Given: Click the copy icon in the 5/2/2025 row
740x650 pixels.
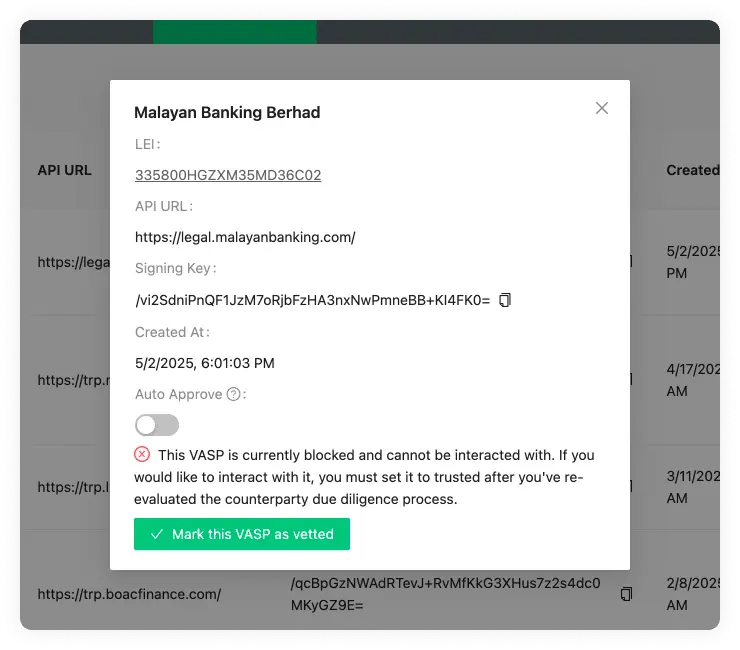Looking at the screenshot, I should pyautogui.click(x=631, y=261).
